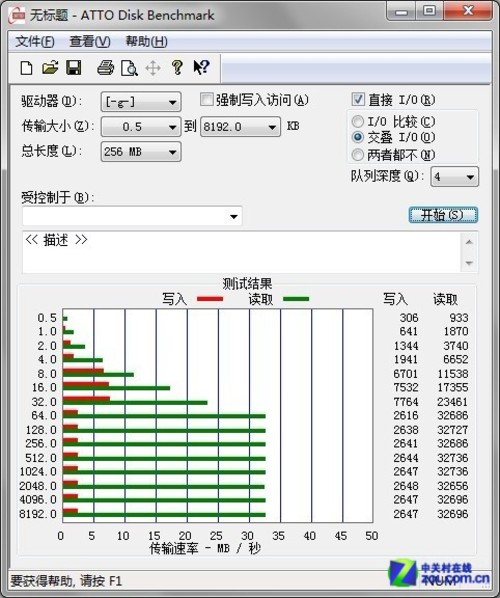
Task: Enable 强制写入访问 checkbox
Action: point(206,100)
